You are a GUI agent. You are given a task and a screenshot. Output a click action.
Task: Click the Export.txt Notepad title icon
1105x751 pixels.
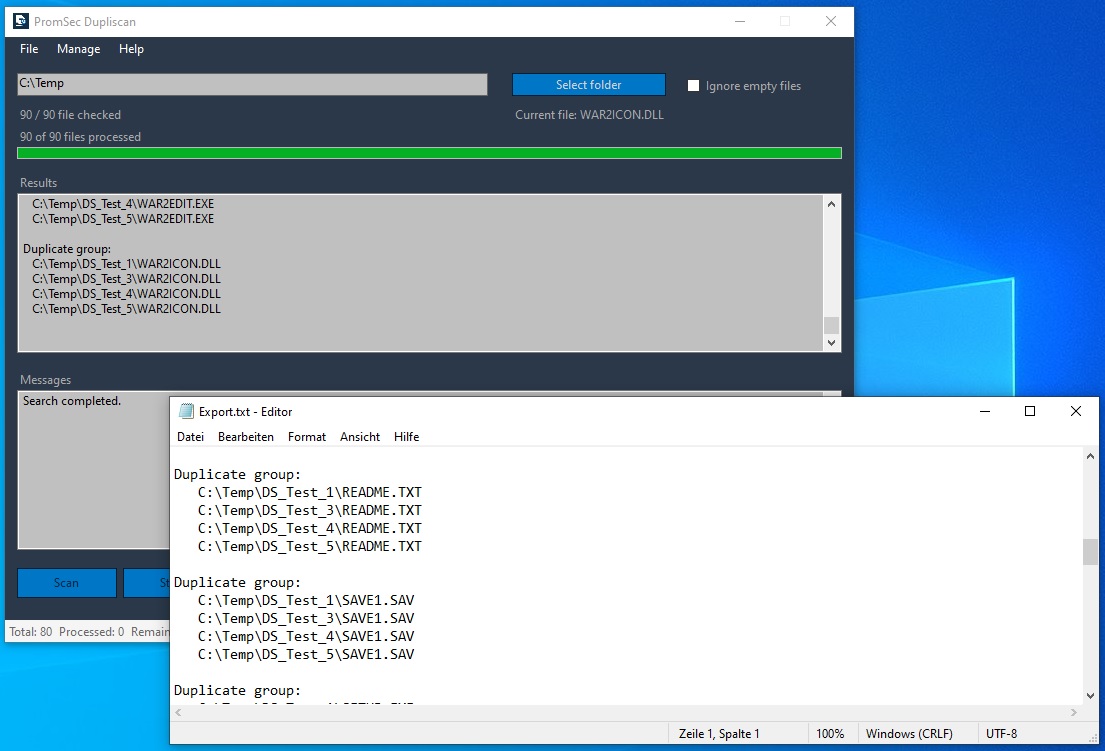(x=185, y=411)
